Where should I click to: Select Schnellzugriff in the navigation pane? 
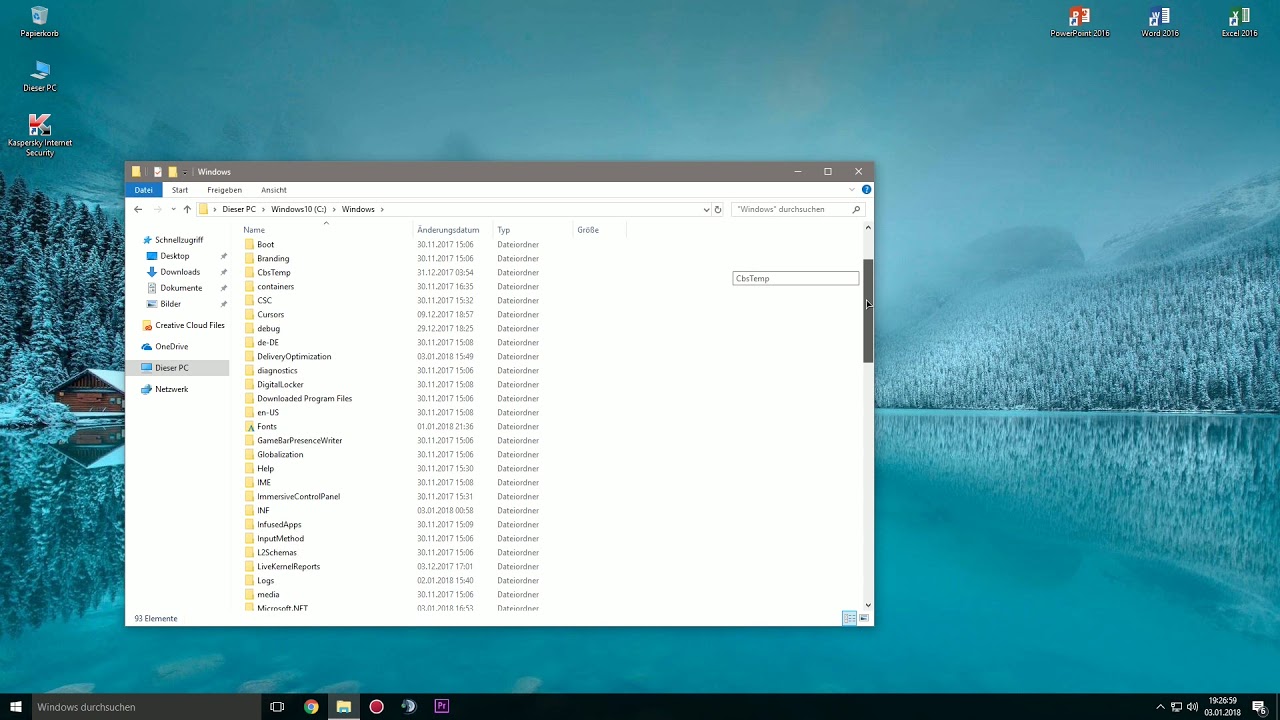(x=179, y=240)
